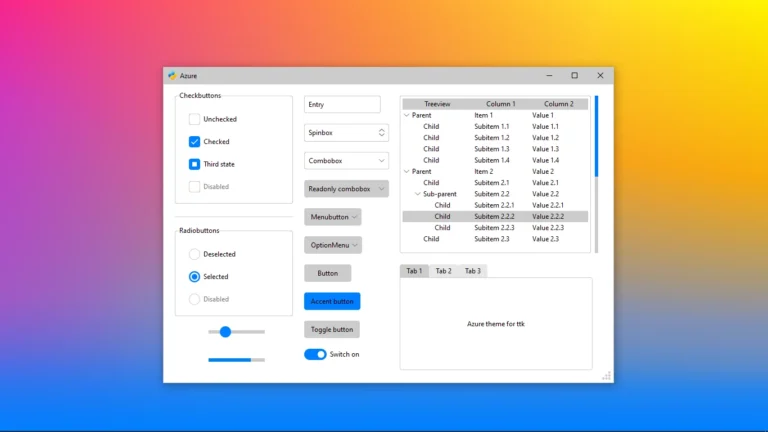Select the Deselected radiobutton
Viewport: 768px width, 432px height.
pos(194,254)
